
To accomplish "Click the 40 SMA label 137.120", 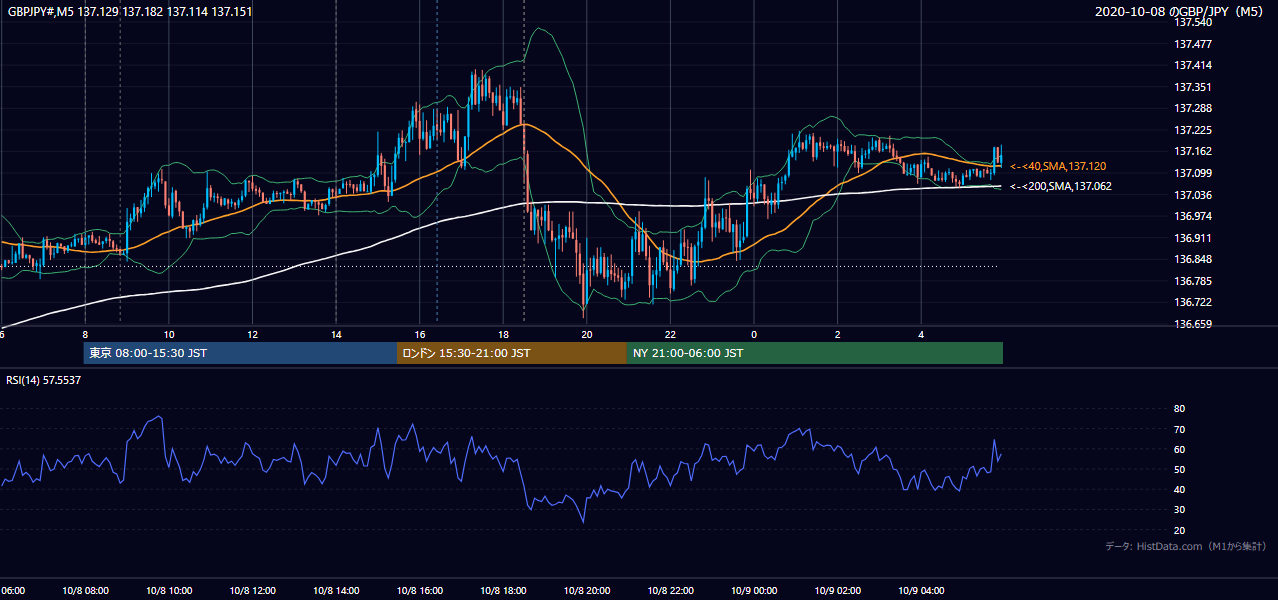I will 1058,166.
